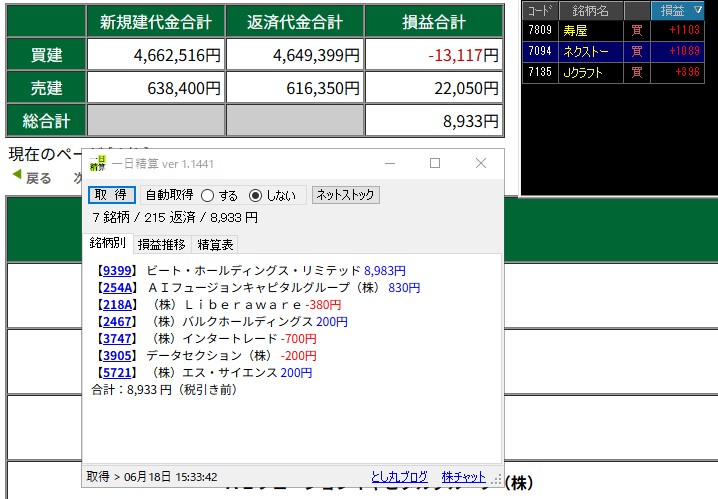Minimize the 一日精算 window
718x499 pixels.
coord(389,163)
